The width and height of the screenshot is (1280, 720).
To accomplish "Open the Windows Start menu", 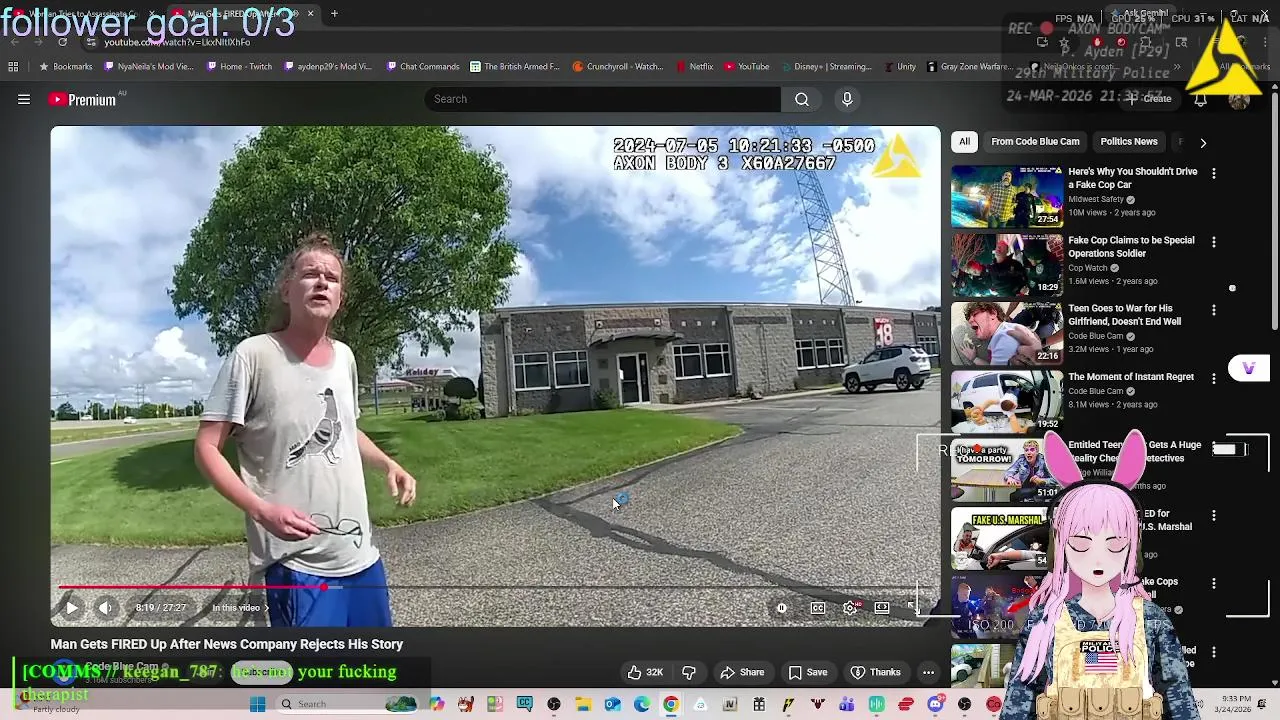I will tap(257, 704).
